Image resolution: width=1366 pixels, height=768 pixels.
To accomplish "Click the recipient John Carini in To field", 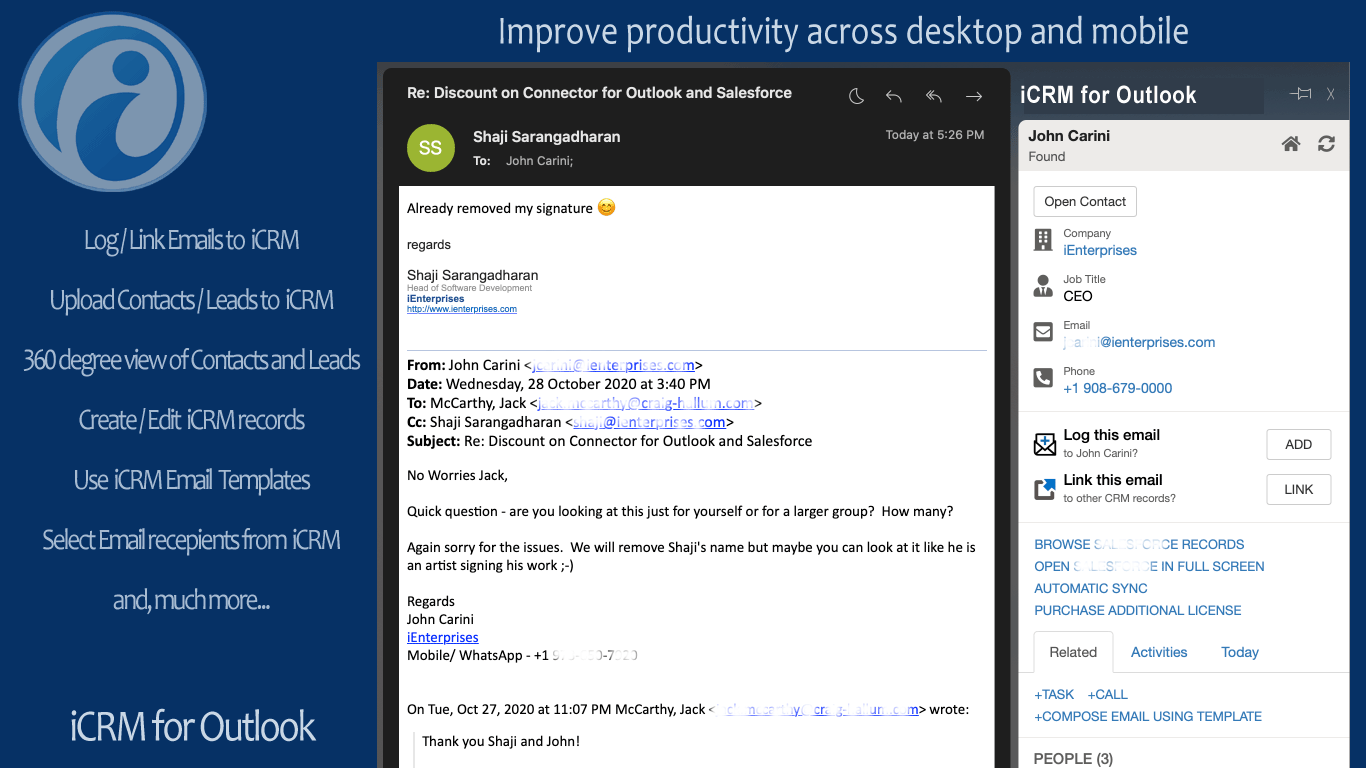I will pos(539,160).
